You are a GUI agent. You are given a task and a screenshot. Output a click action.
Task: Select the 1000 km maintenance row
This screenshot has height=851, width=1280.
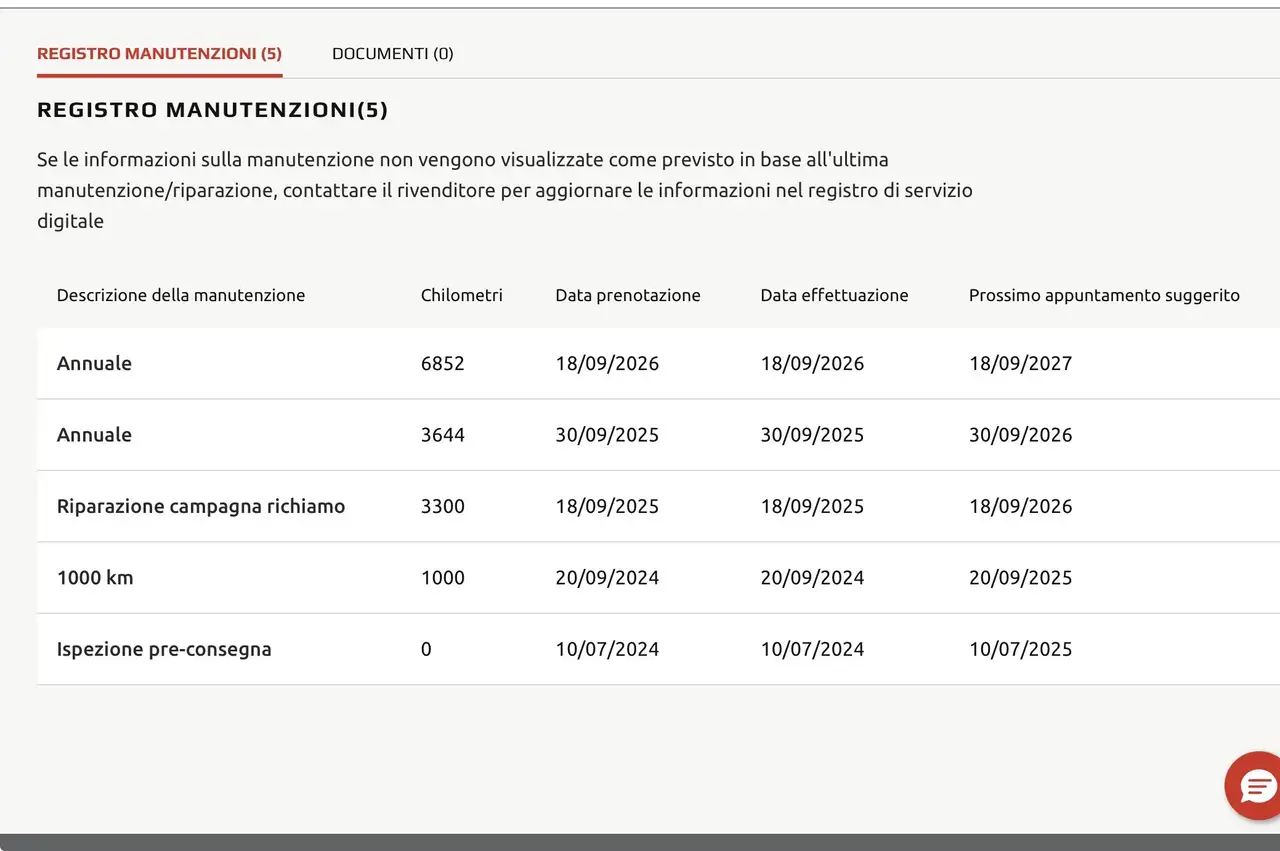(658, 578)
